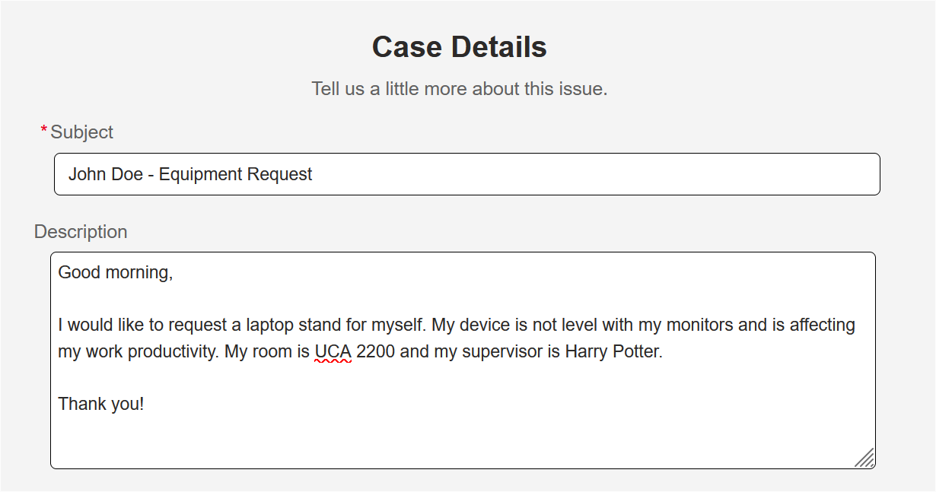Click the room number 2200
Viewport: 936px width, 492px height.
(x=375, y=352)
